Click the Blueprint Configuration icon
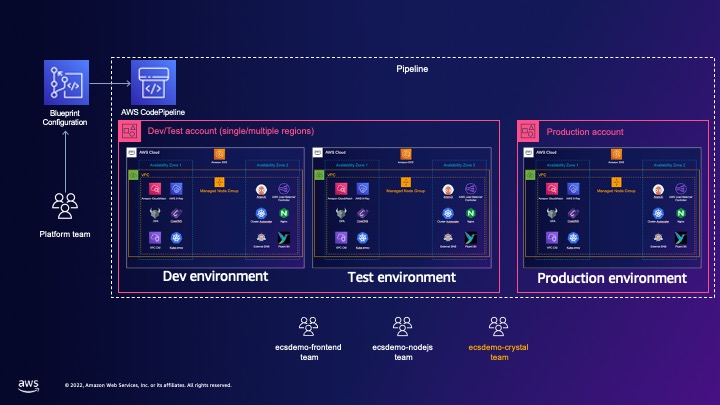This screenshot has width=720, height=405. [x=67, y=82]
